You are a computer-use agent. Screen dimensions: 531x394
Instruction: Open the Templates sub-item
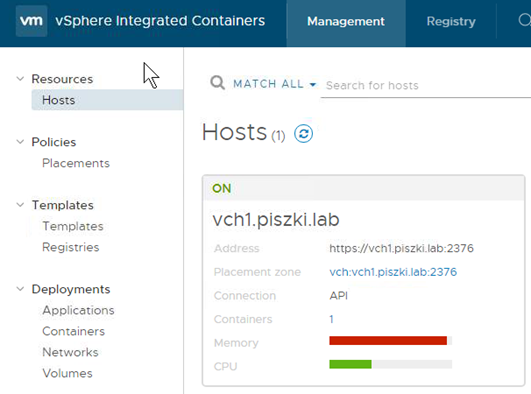pos(73,226)
